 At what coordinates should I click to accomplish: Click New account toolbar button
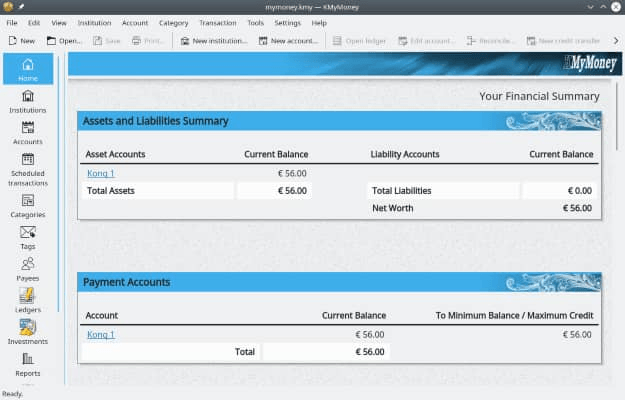point(289,41)
